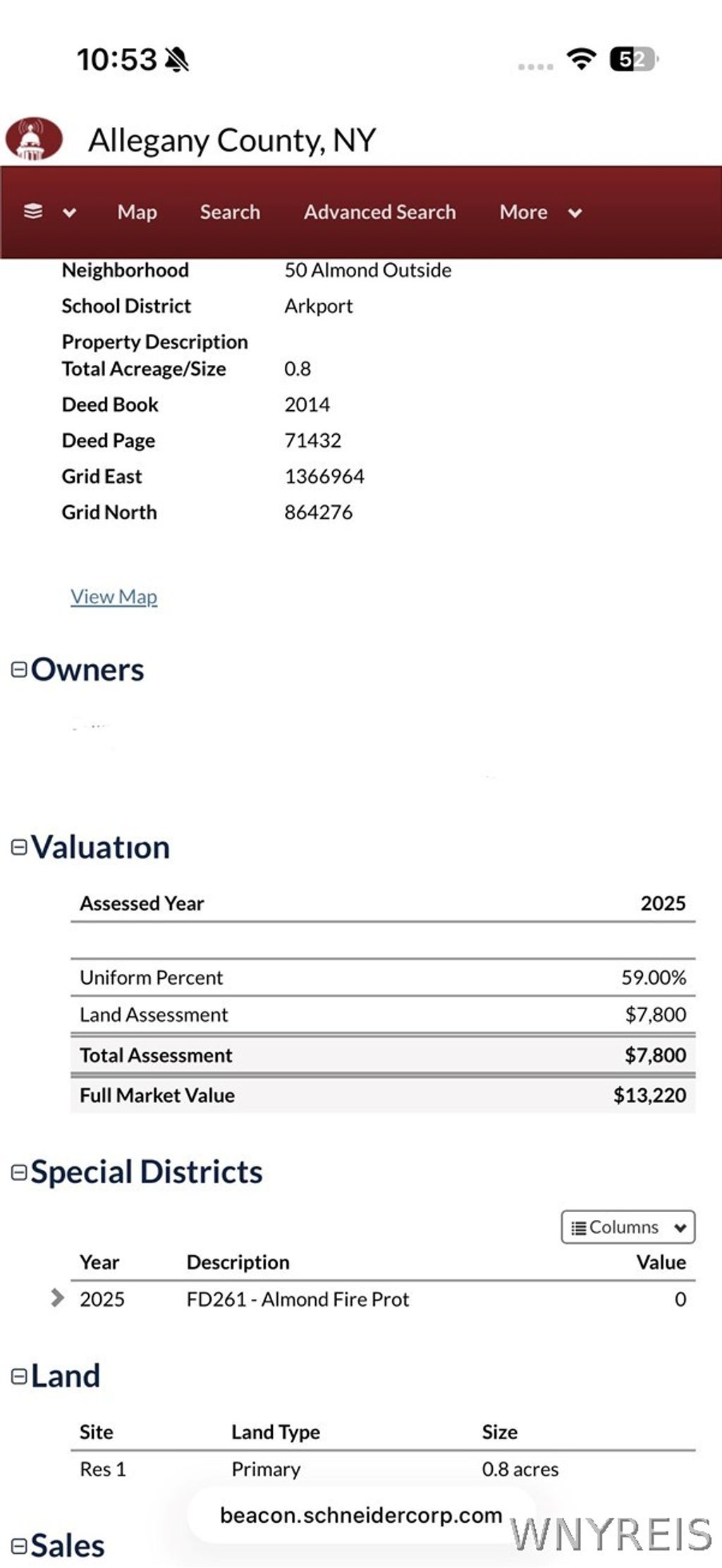Collapse the Land section
Image resolution: width=722 pixels, height=1568 pixels.
[x=19, y=1376]
